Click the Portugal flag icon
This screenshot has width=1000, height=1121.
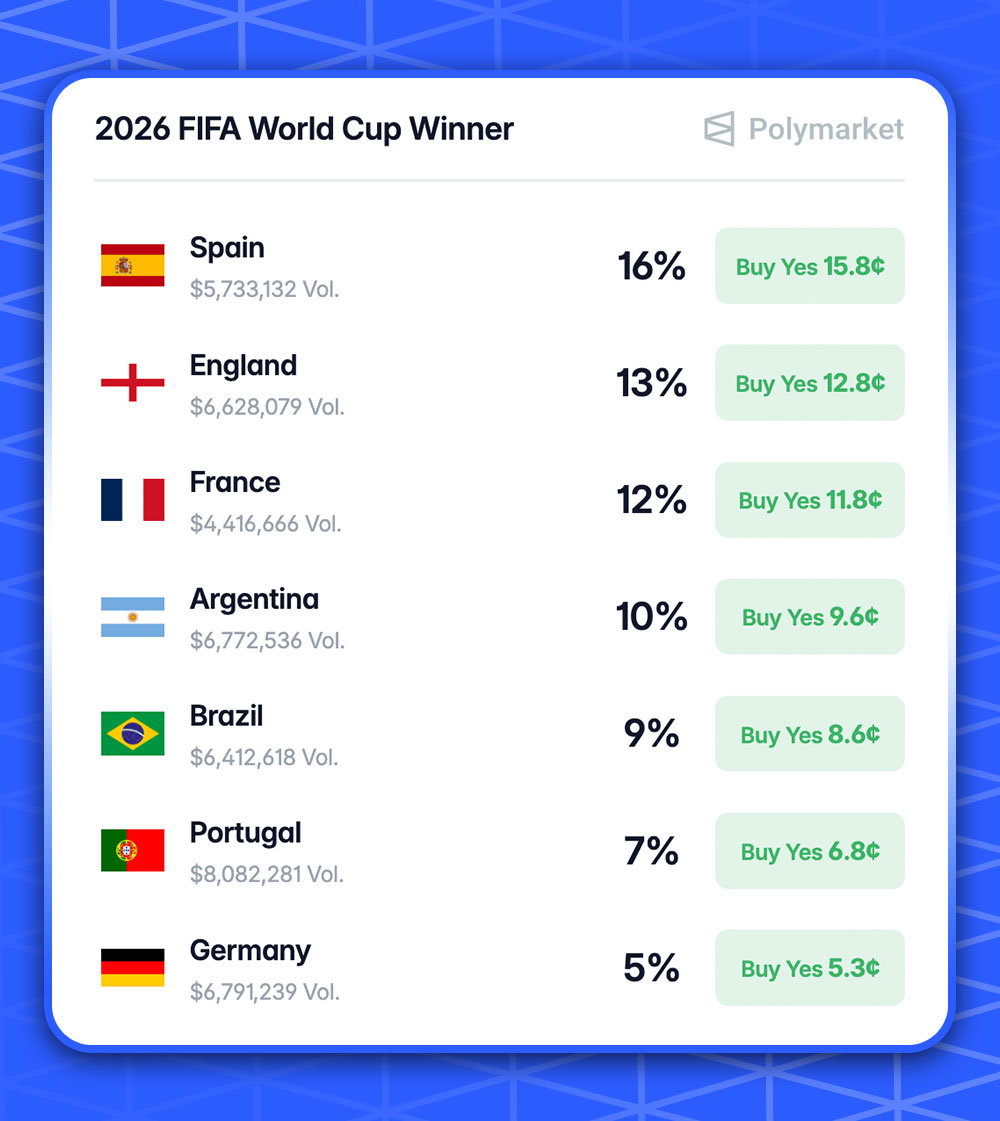tap(132, 851)
